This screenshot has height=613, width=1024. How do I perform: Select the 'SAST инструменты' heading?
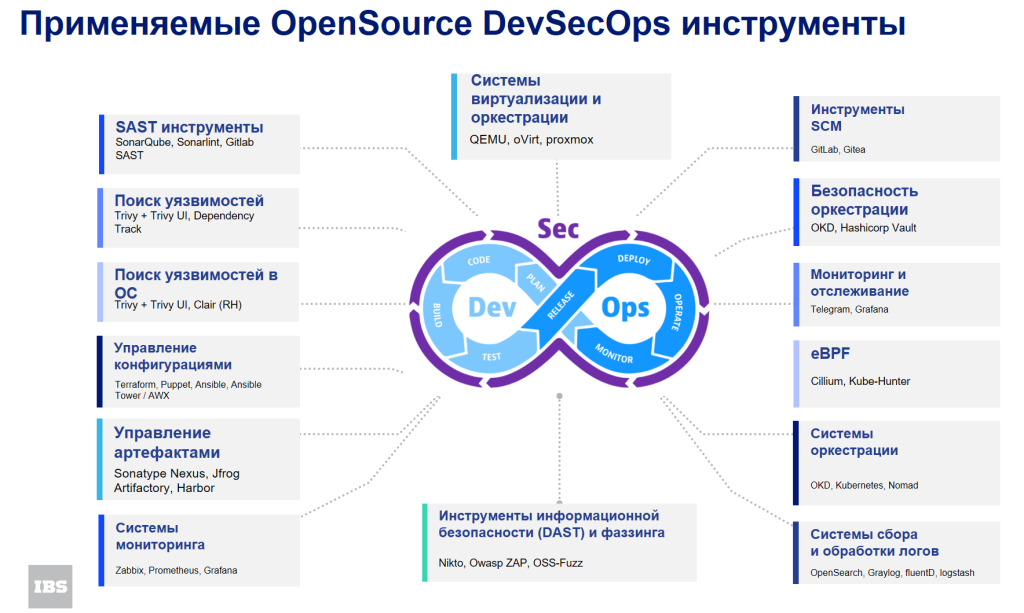click(189, 127)
